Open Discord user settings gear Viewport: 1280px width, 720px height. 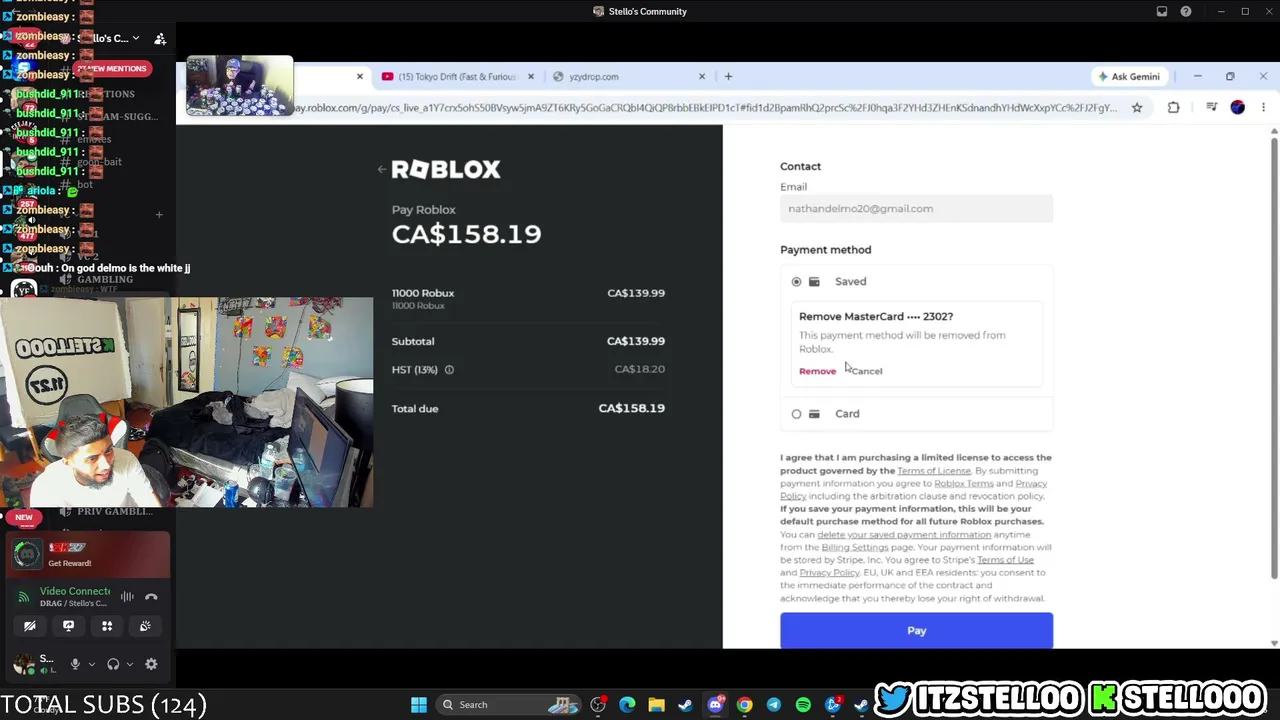pos(151,664)
